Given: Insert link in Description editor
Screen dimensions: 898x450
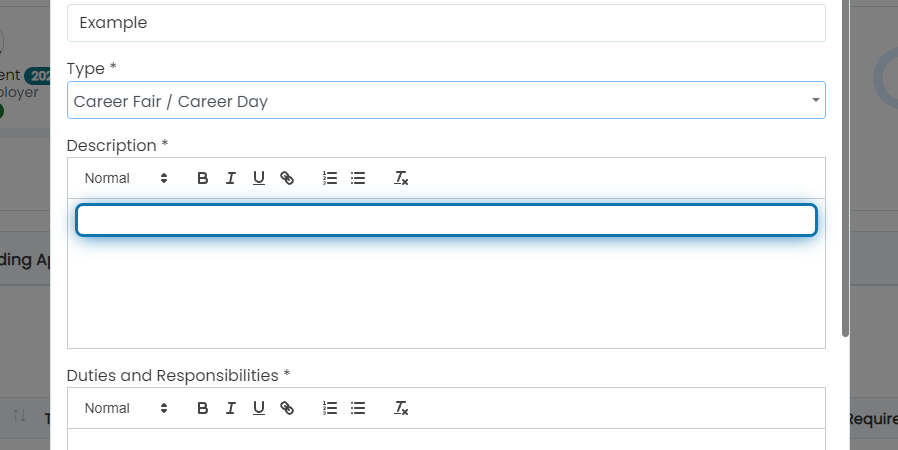Looking at the screenshot, I should point(287,178).
